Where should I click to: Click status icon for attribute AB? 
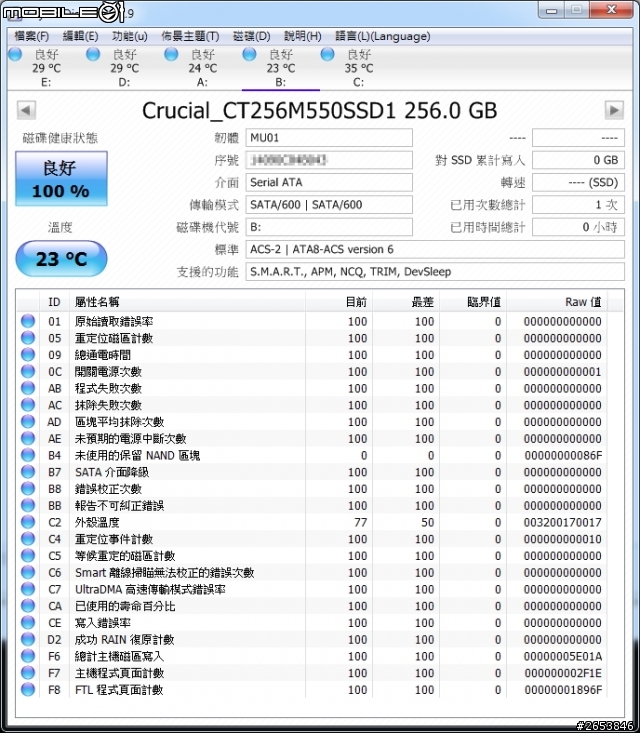pos(28,388)
